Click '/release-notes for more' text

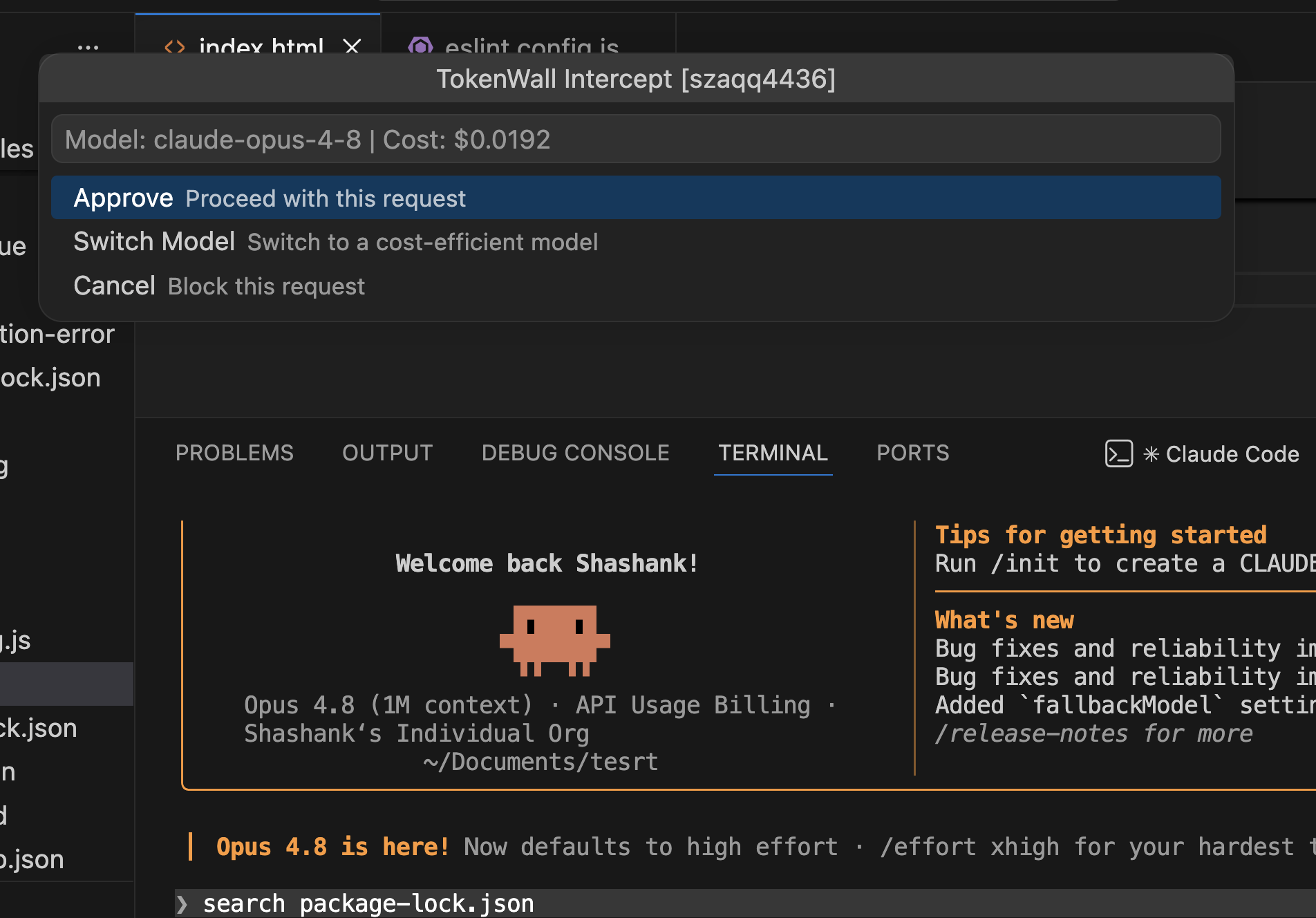pos(1093,733)
